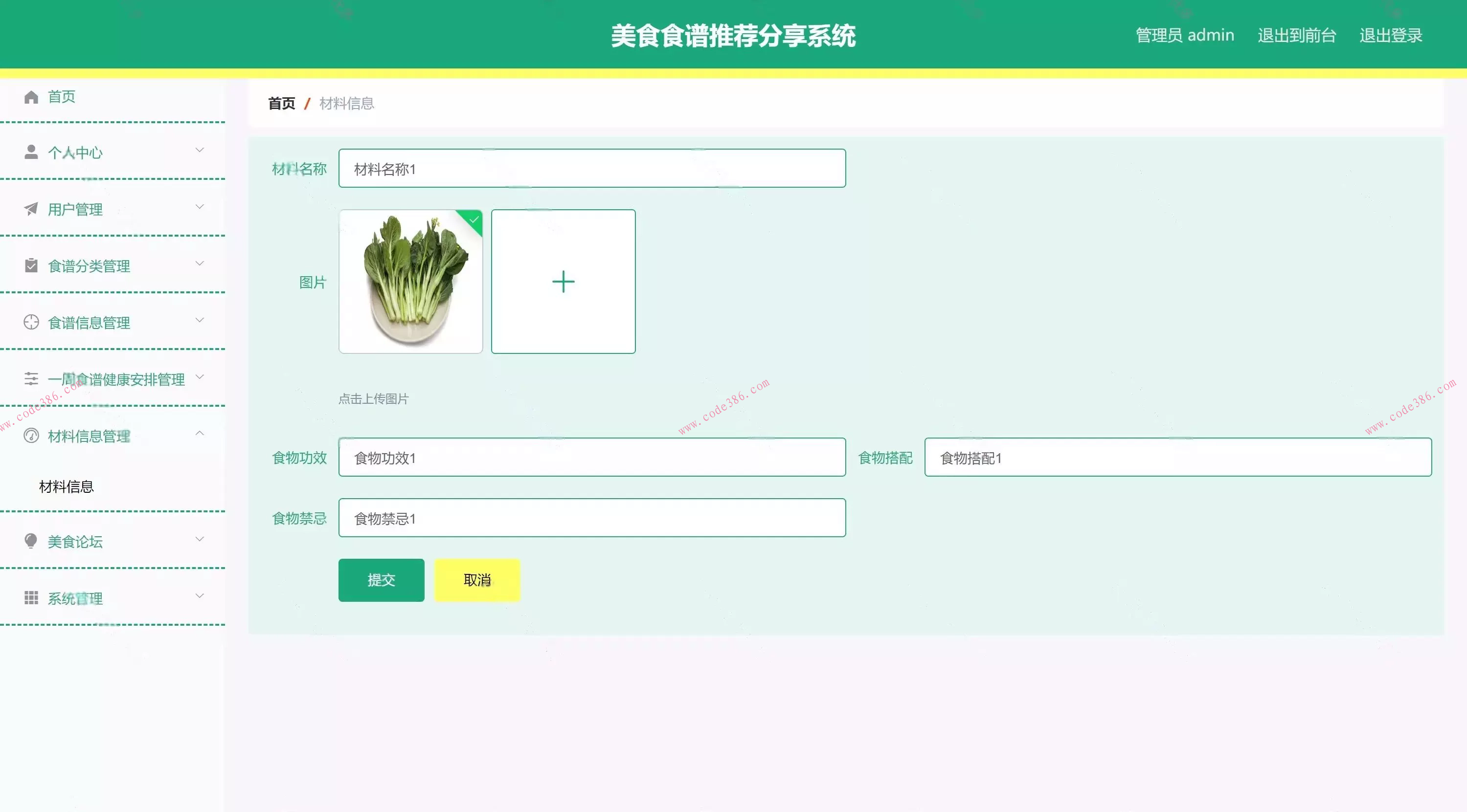Click the 材料信息管理 question-mark icon

pos(31,435)
